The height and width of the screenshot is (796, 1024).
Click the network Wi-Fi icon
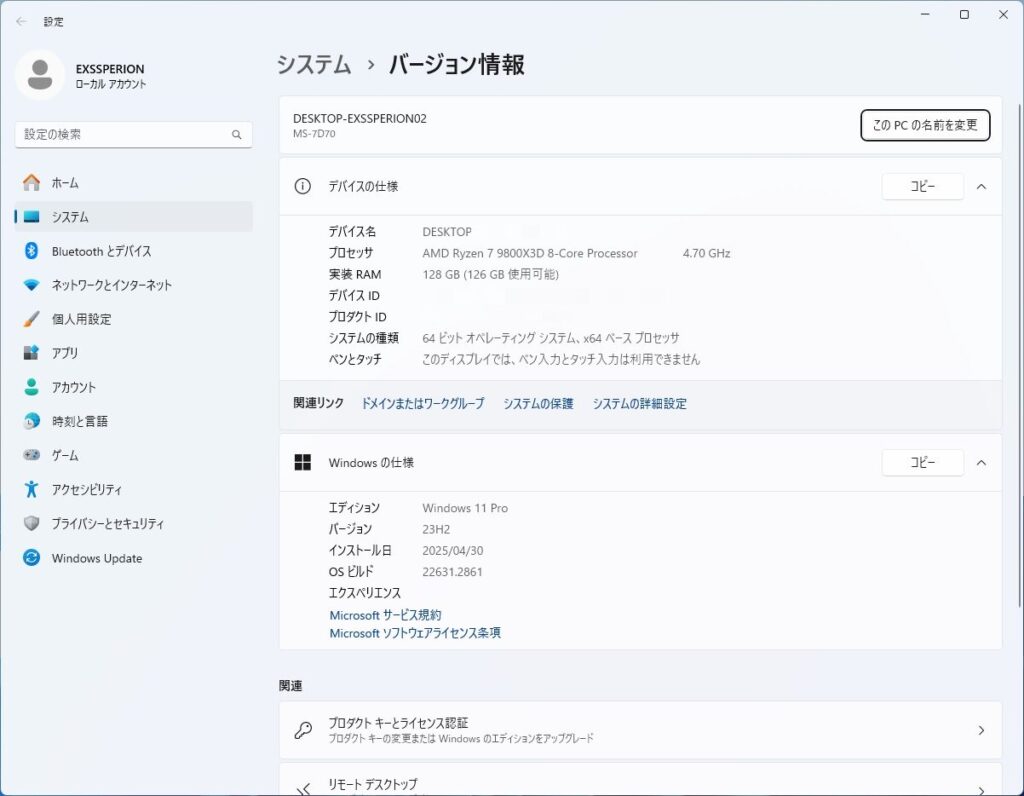point(31,285)
